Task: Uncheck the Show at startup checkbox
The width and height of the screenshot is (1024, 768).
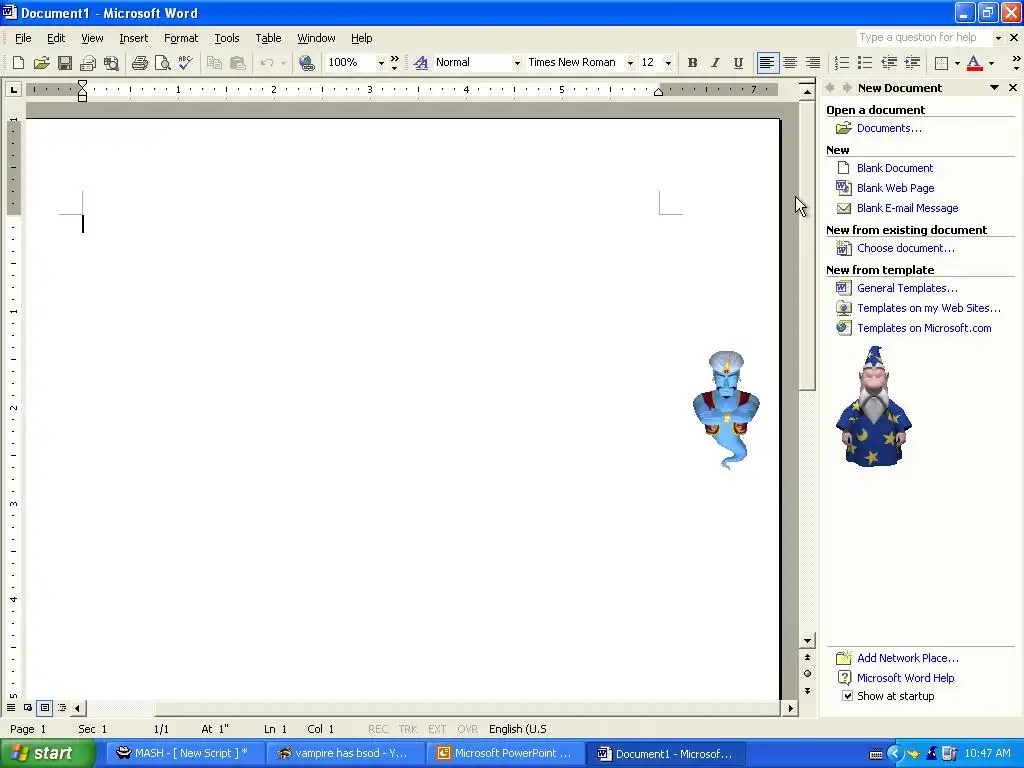Action: click(847, 696)
